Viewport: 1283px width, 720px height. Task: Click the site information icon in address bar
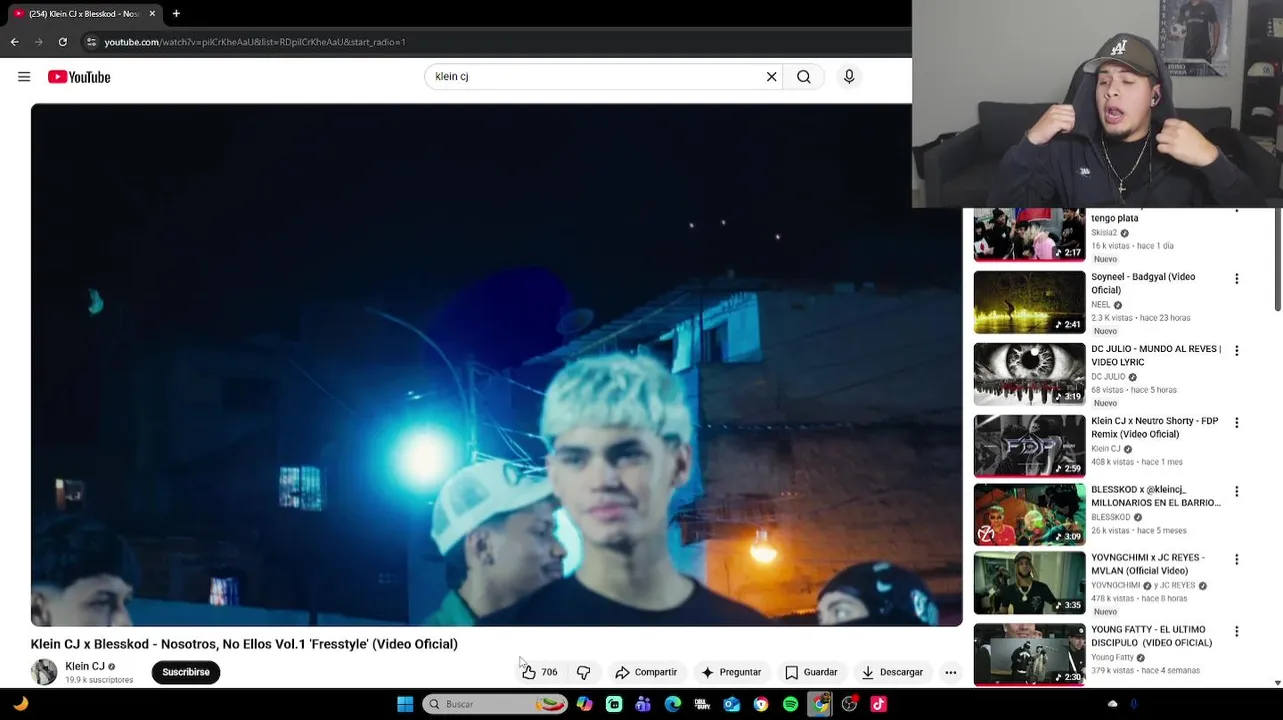click(x=91, y=42)
